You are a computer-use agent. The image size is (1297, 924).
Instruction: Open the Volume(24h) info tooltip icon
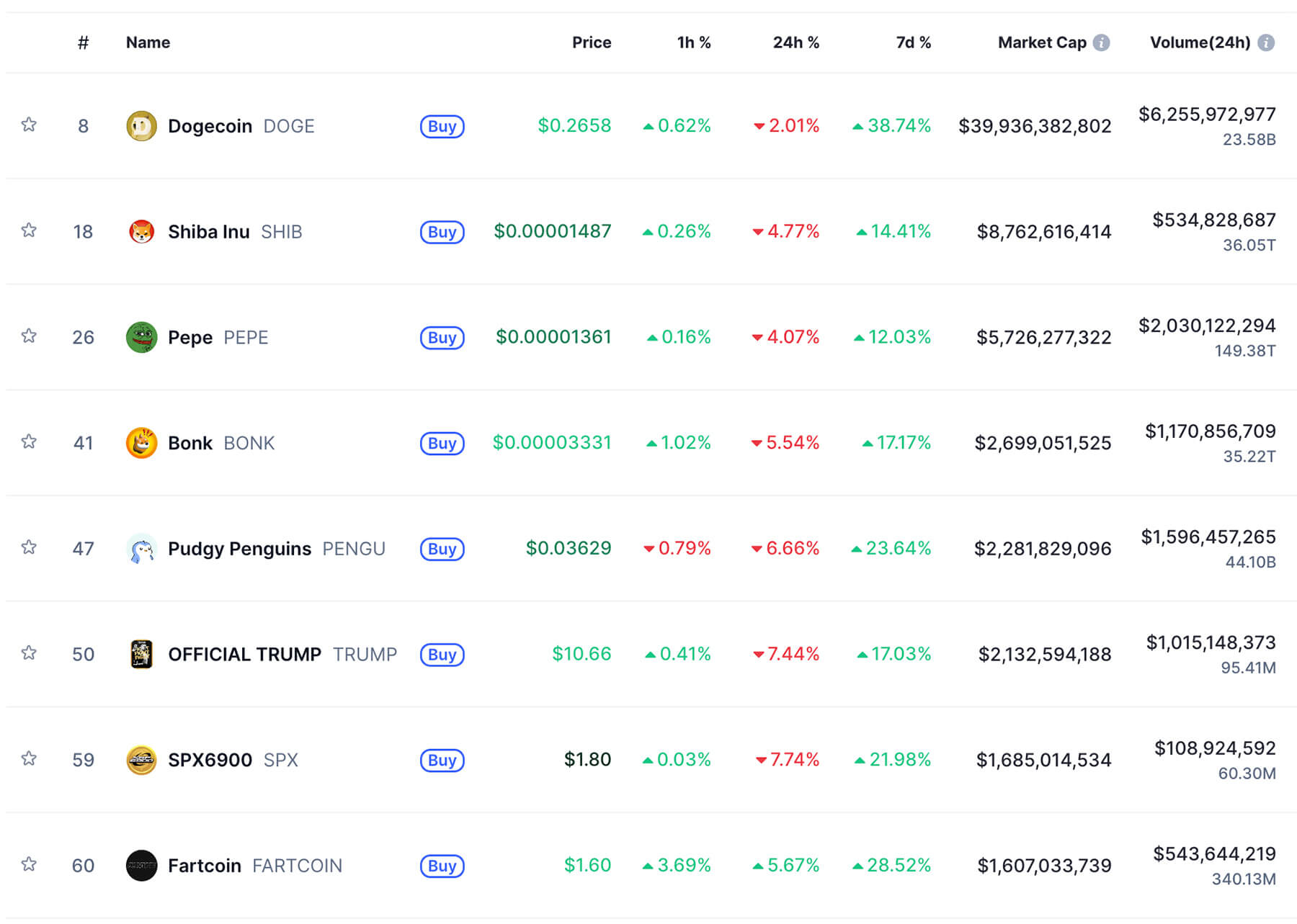coord(1267,42)
